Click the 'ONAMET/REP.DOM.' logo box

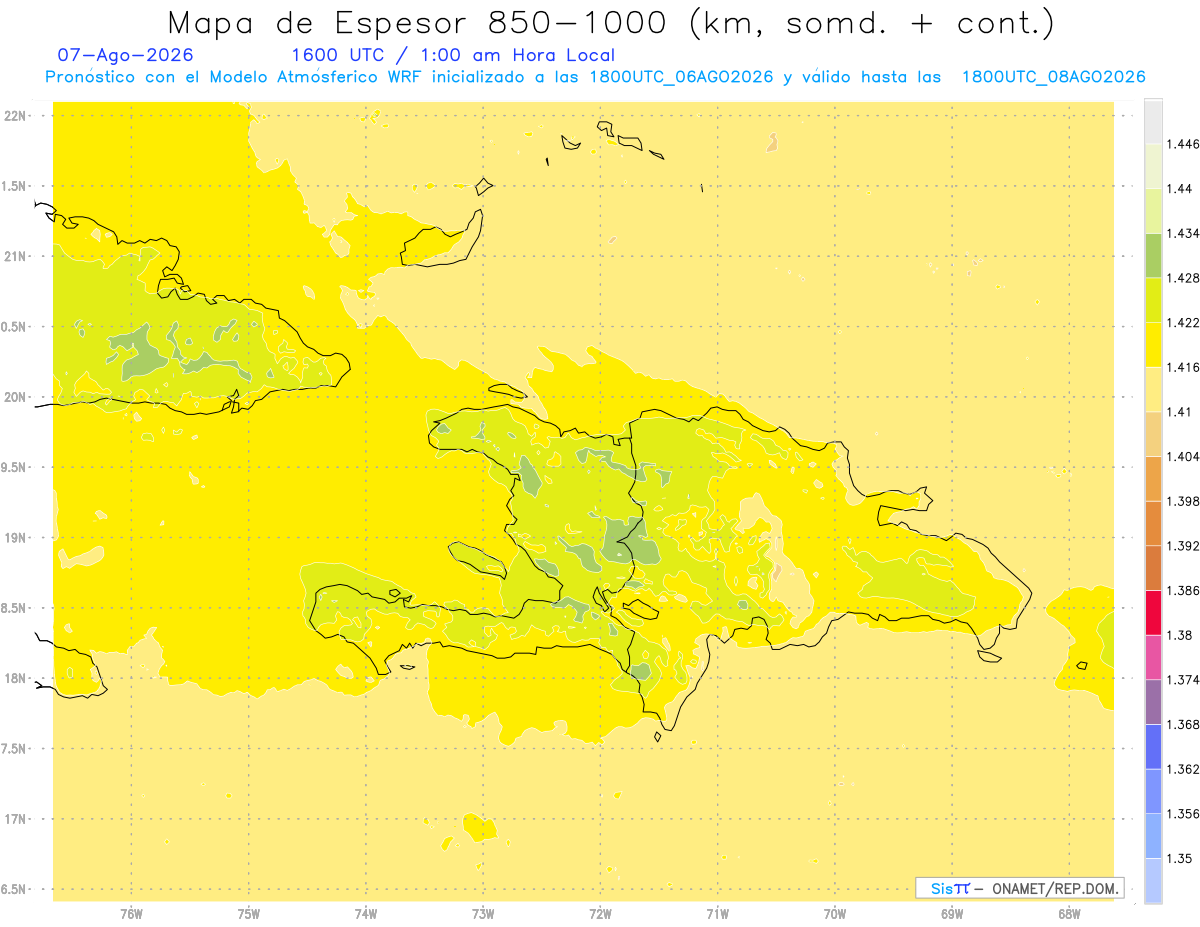1020,888
